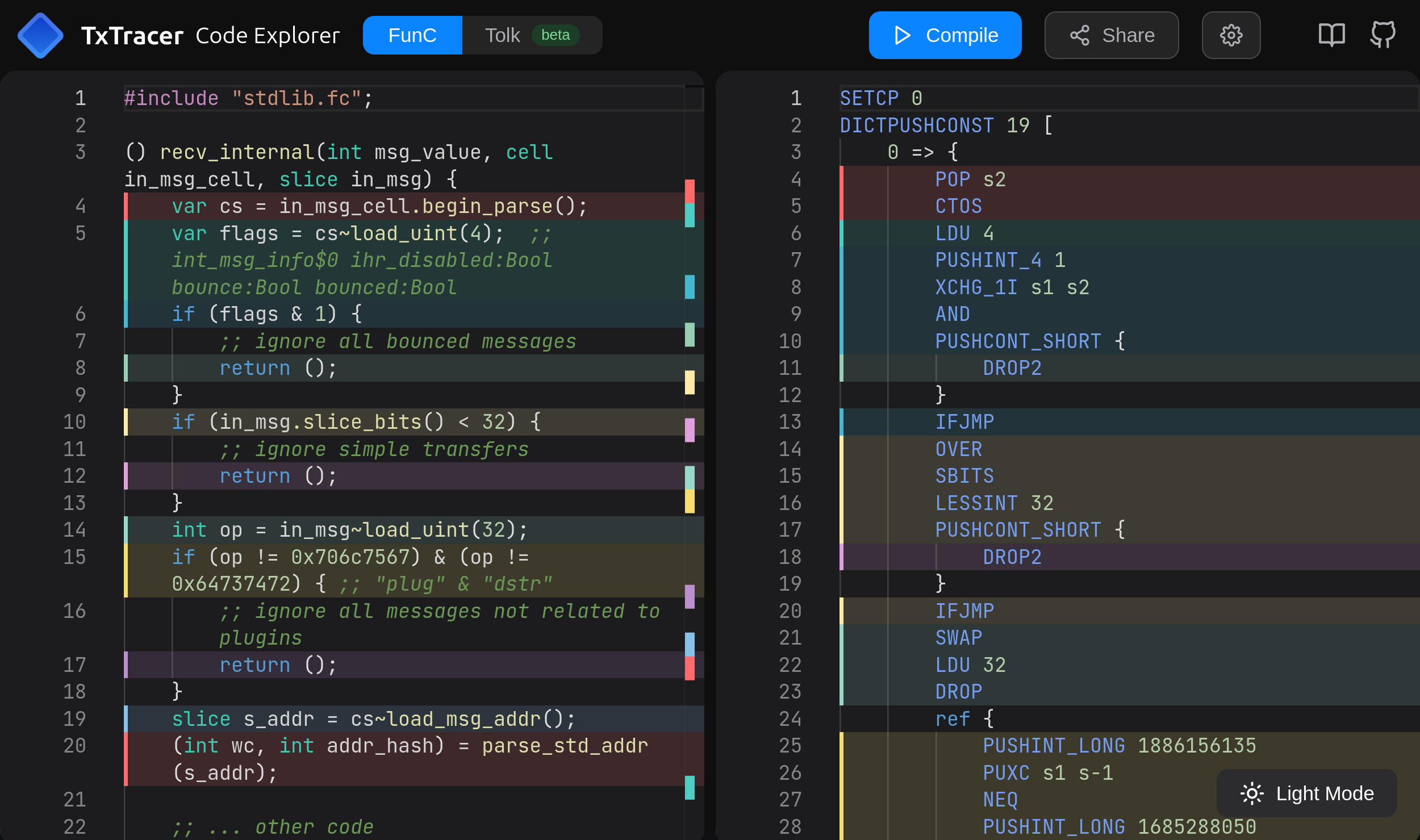This screenshot has height=840, width=1420.
Task: Click PUSHINT_LONG 1886156135 instruction
Action: point(1120,746)
